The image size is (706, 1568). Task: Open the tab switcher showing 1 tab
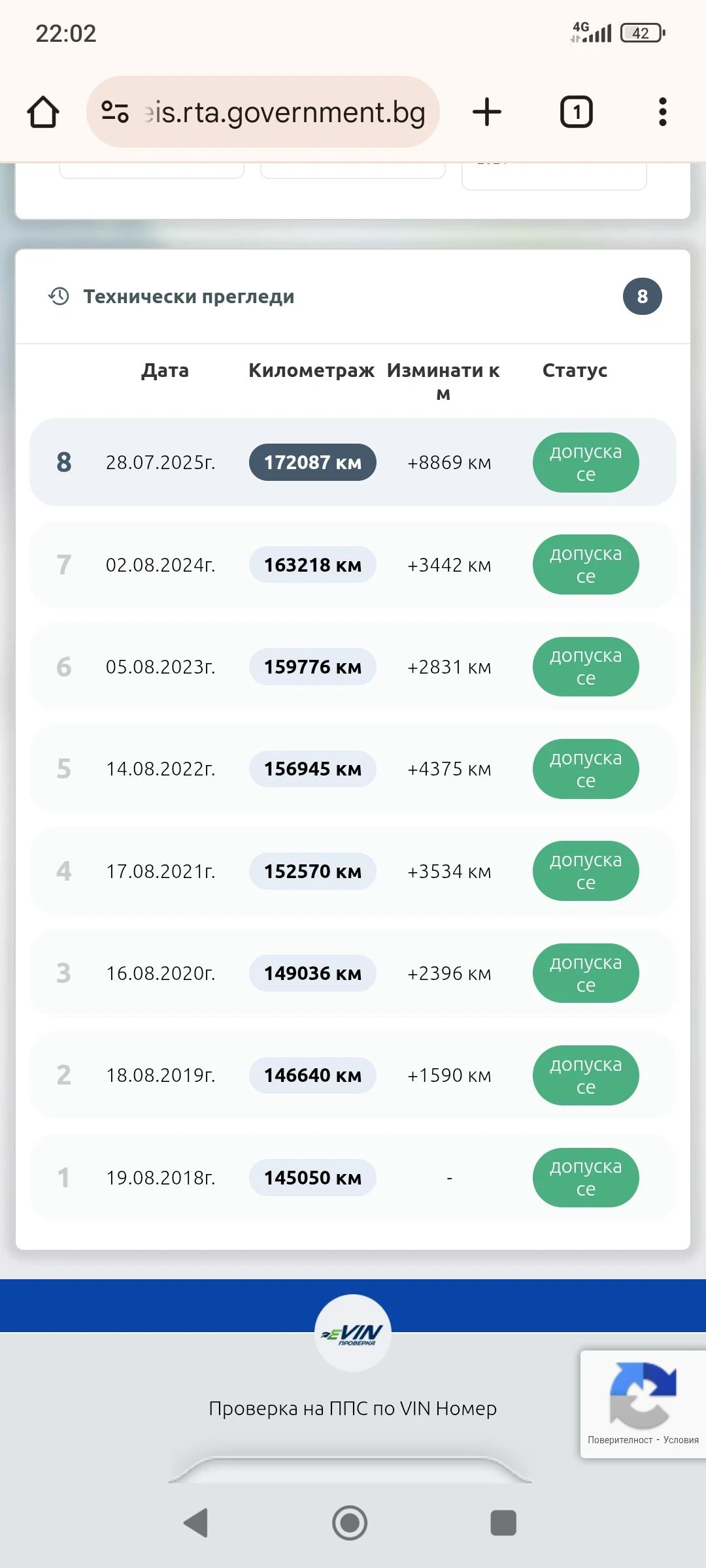pos(576,112)
